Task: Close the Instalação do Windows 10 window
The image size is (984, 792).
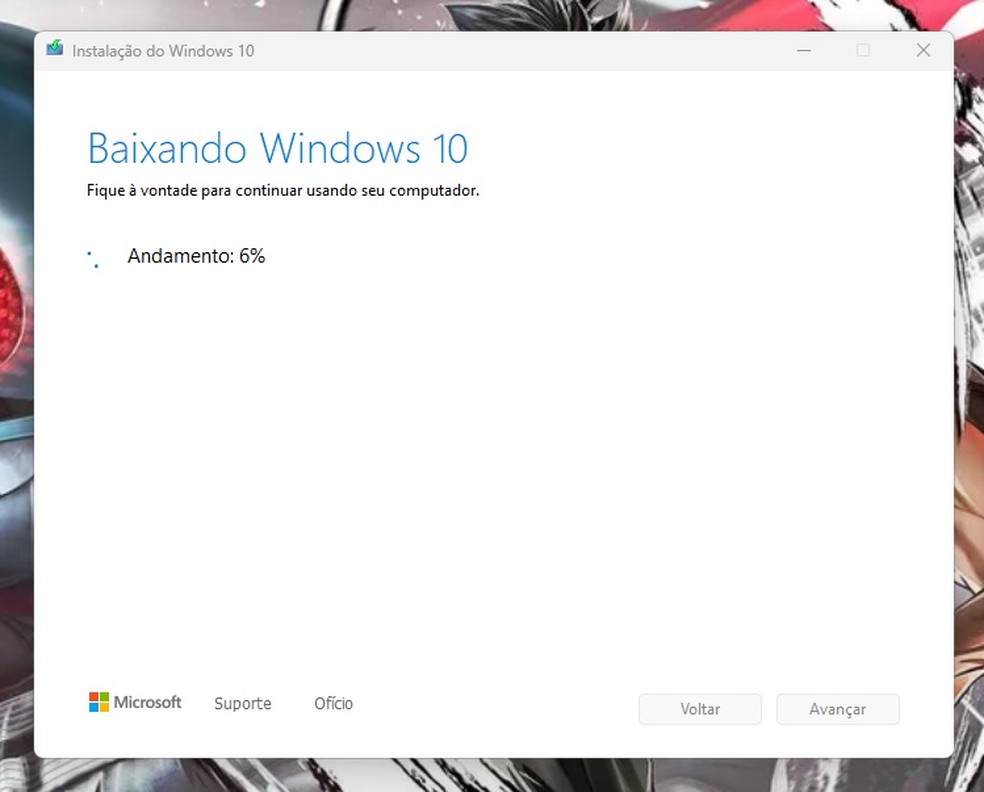Action: point(923,50)
